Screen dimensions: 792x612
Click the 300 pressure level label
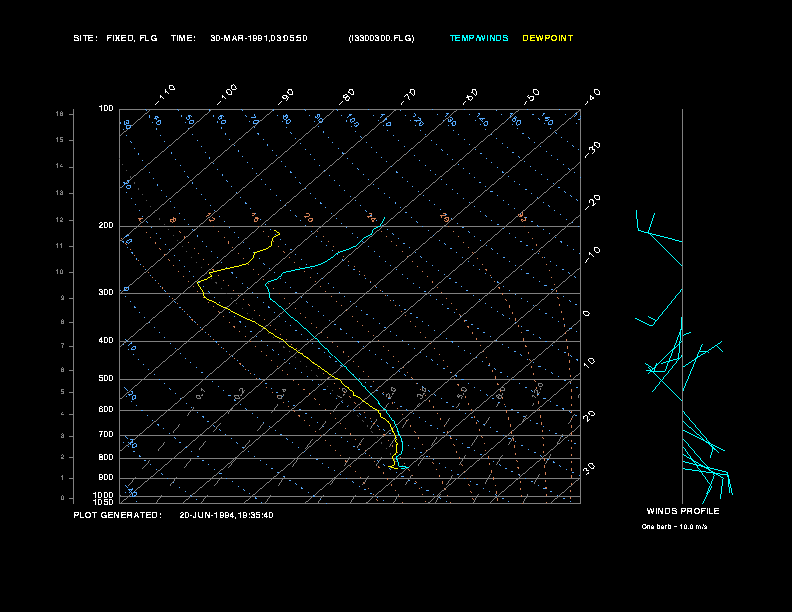point(106,292)
